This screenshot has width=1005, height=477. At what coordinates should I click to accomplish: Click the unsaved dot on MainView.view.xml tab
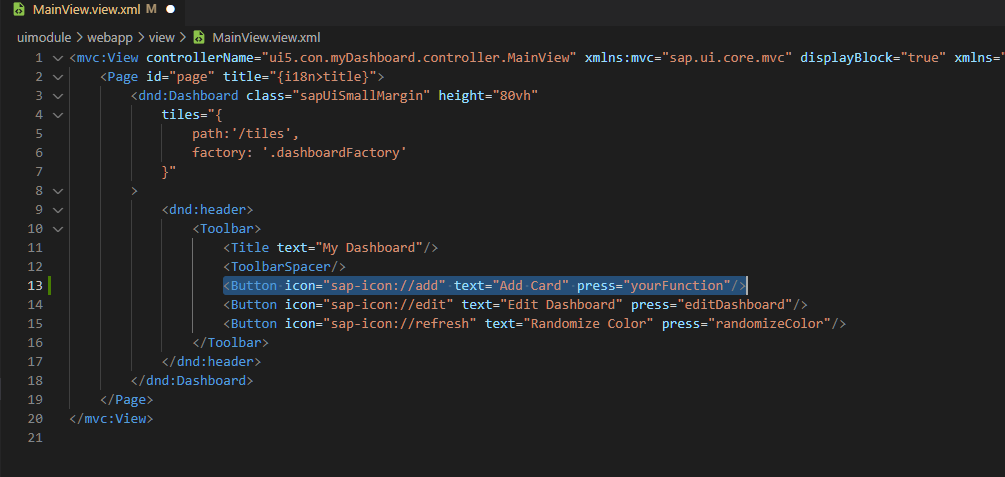point(170,9)
